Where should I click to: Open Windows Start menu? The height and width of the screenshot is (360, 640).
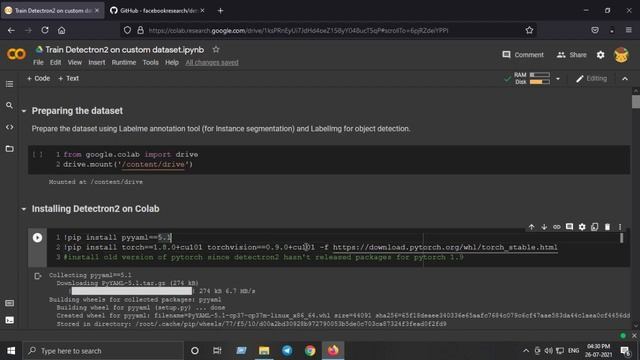click(11, 351)
